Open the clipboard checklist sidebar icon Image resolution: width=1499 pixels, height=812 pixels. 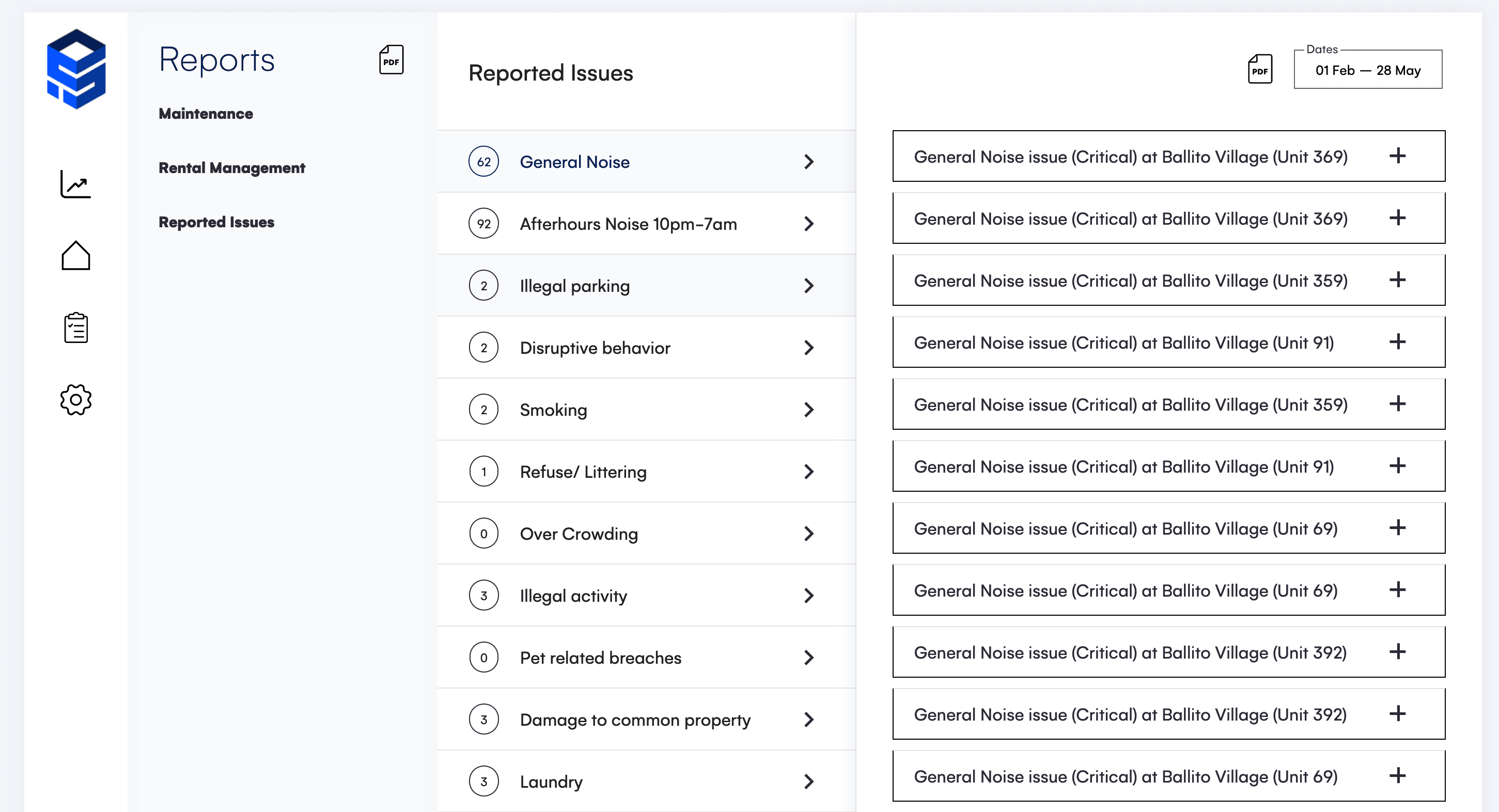(x=75, y=327)
